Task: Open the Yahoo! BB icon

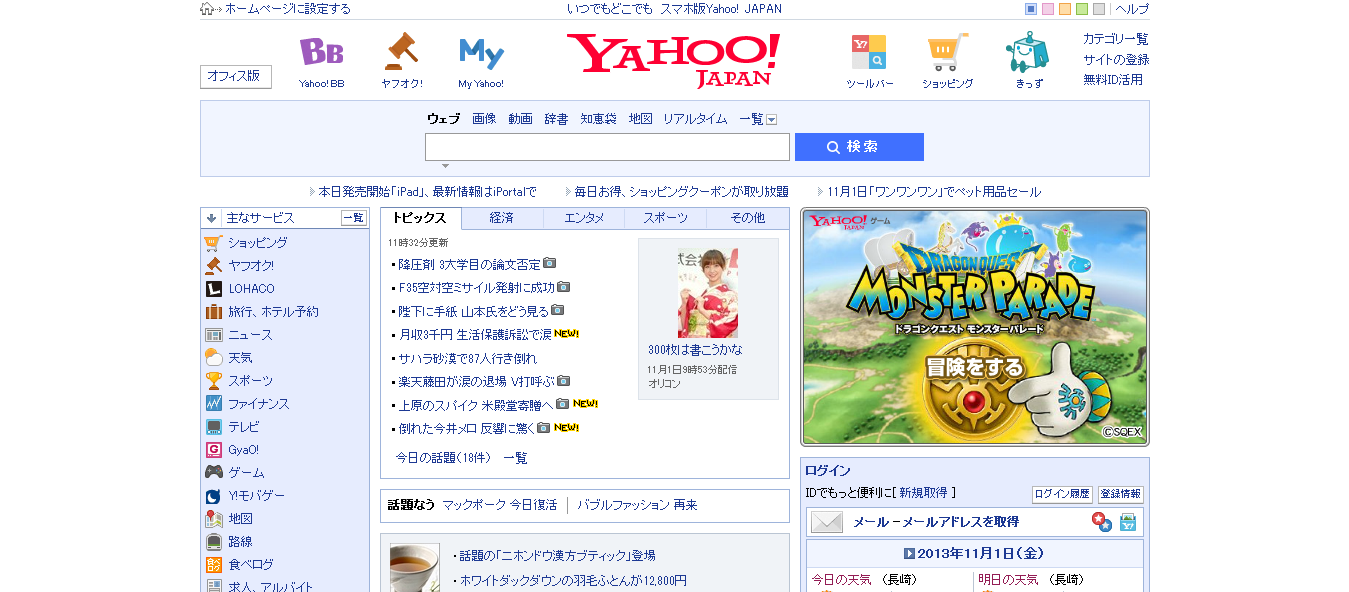Action: click(x=321, y=52)
